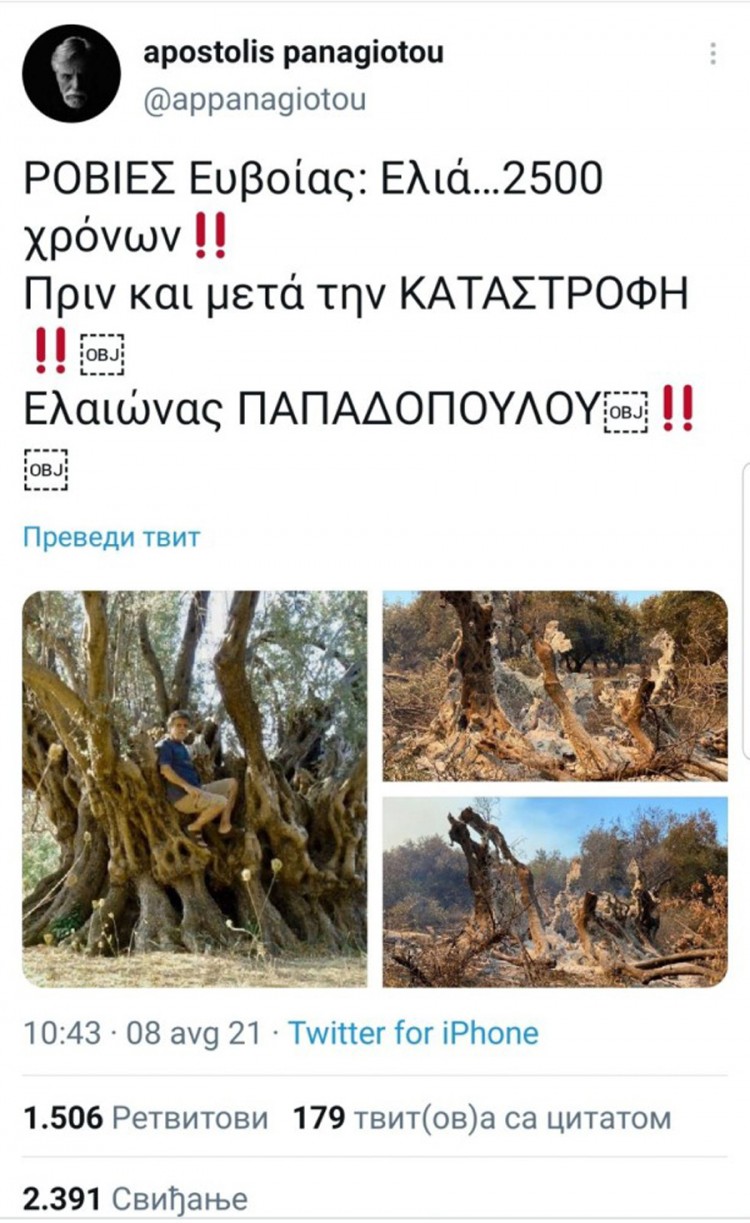View the photo of man sitting in olive tree
Screen dimensions: 750x1223
[x=195, y=789]
